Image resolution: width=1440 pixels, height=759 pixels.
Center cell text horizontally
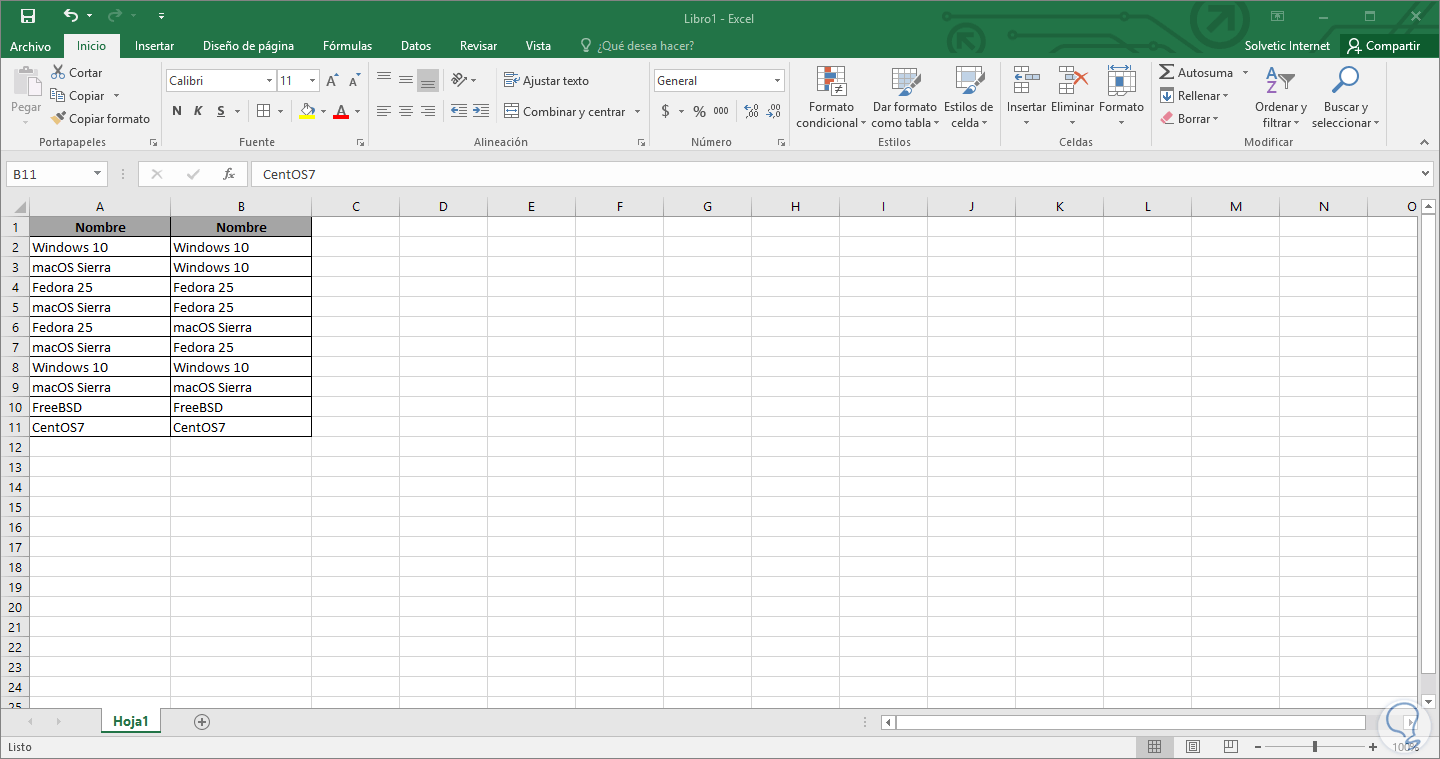coord(406,111)
